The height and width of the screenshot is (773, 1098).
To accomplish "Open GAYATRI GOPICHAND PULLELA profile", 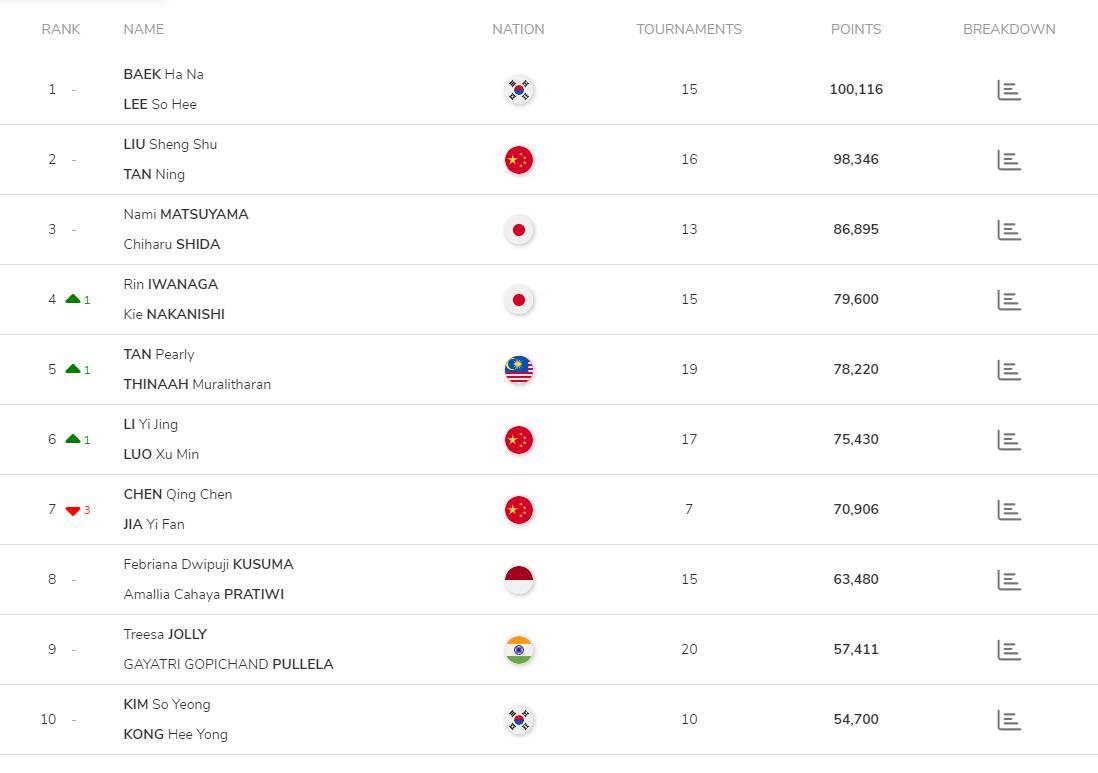I will pos(228,664).
